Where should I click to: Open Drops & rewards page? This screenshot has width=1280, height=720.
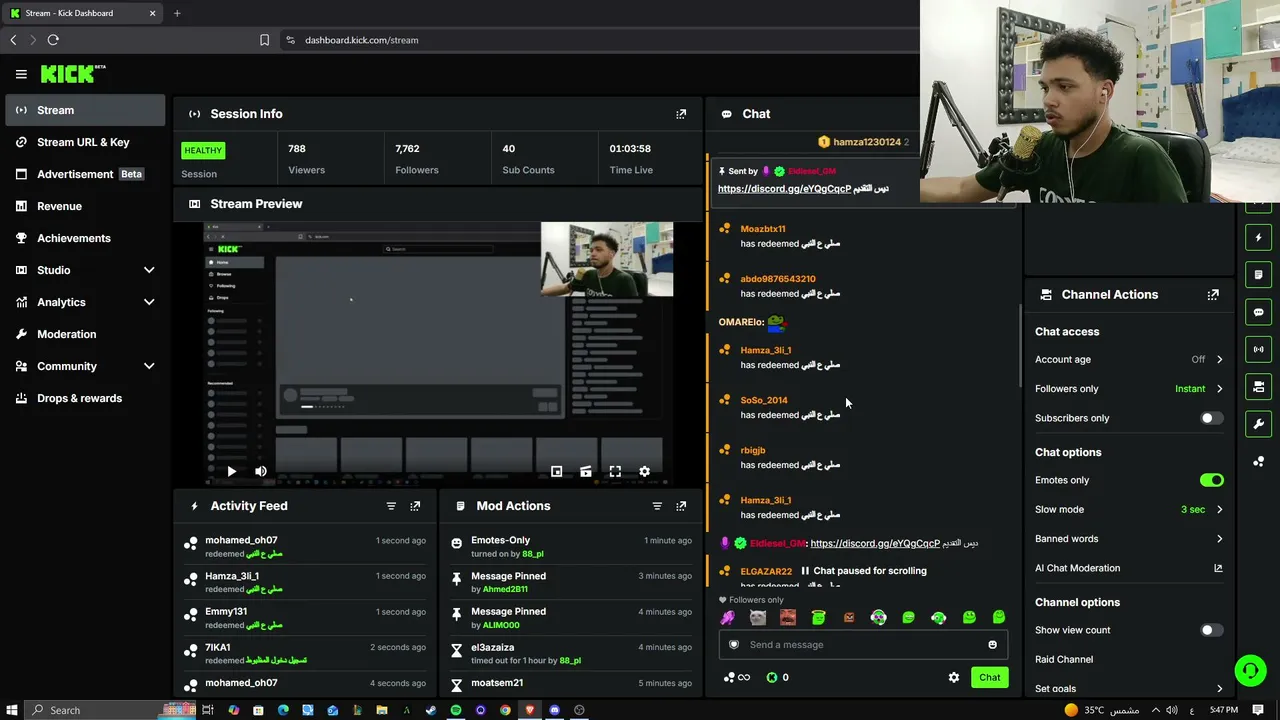[85, 398]
